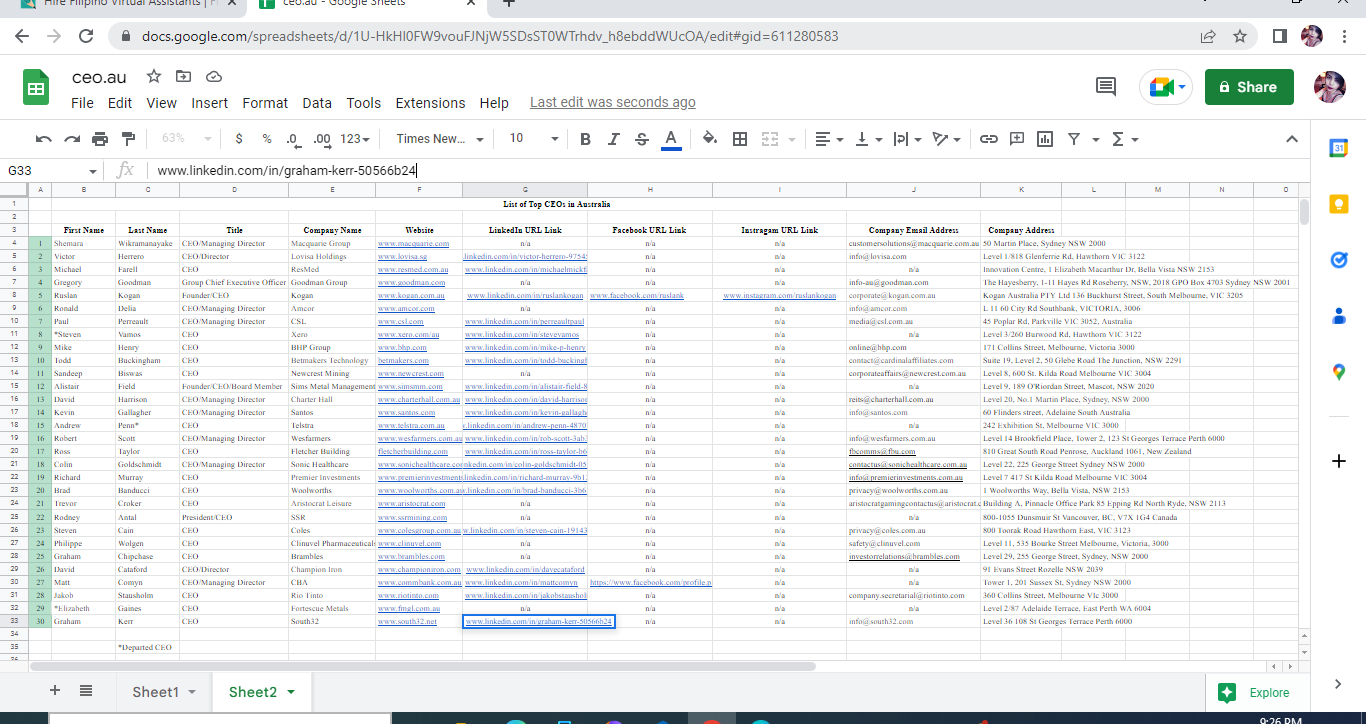Open the All Sheets list icon
1366x724 pixels.
tap(86, 691)
